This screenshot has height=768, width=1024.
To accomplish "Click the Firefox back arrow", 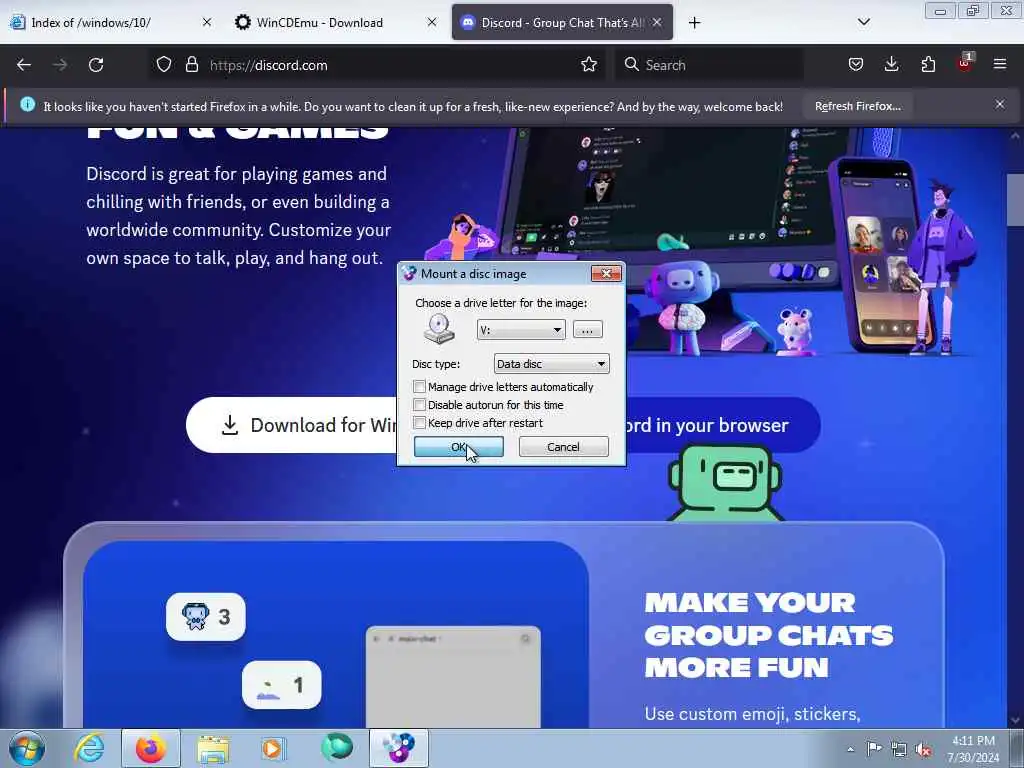I will point(24,65).
